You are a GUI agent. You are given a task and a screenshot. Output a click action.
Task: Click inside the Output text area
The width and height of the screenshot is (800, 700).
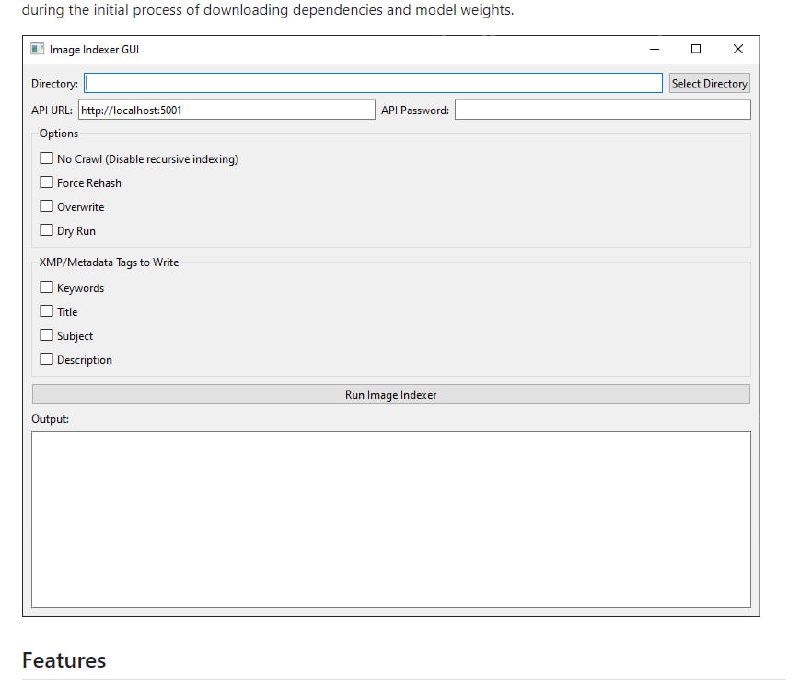390,518
